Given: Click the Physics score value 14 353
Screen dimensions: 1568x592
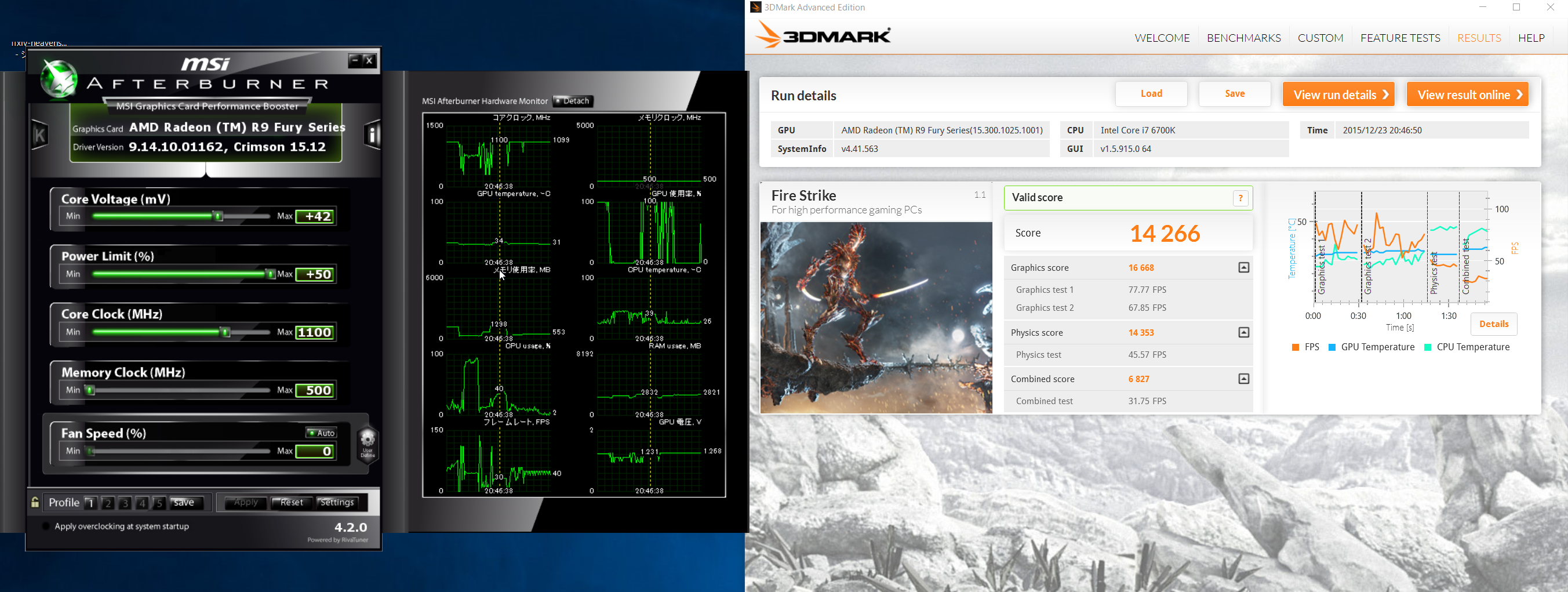Looking at the screenshot, I should click(1141, 333).
